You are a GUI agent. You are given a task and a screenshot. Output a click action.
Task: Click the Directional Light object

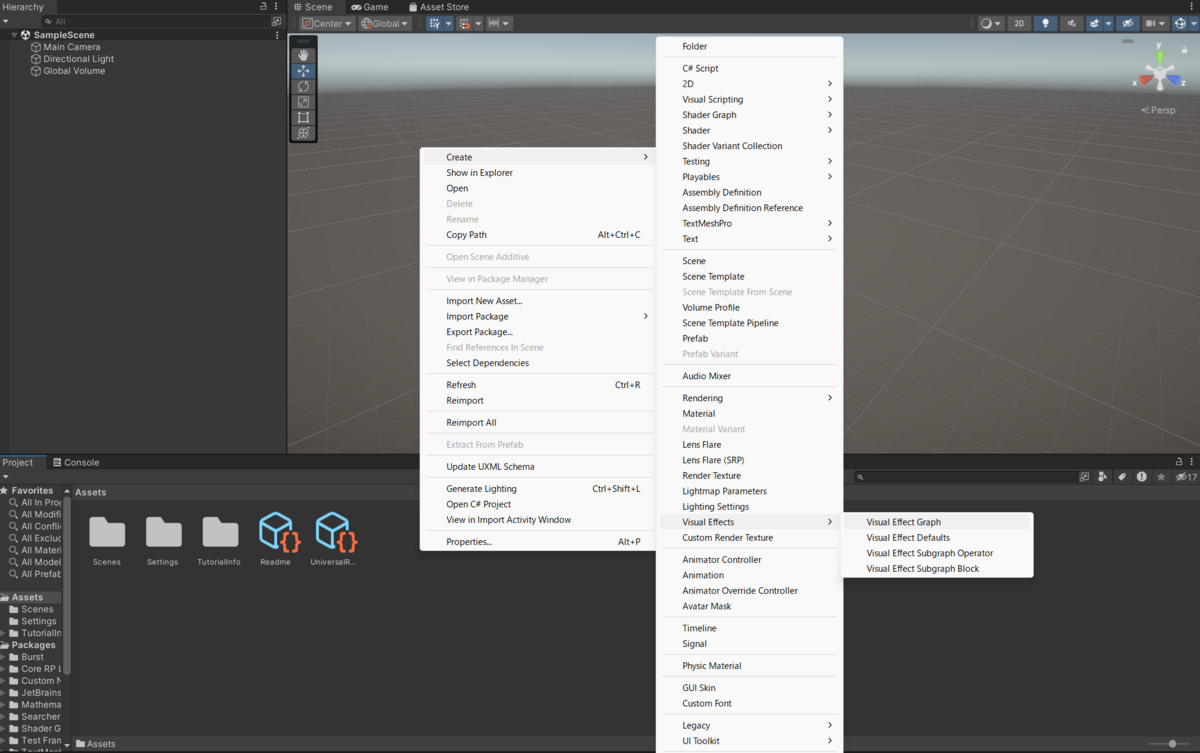[x=79, y=59]
